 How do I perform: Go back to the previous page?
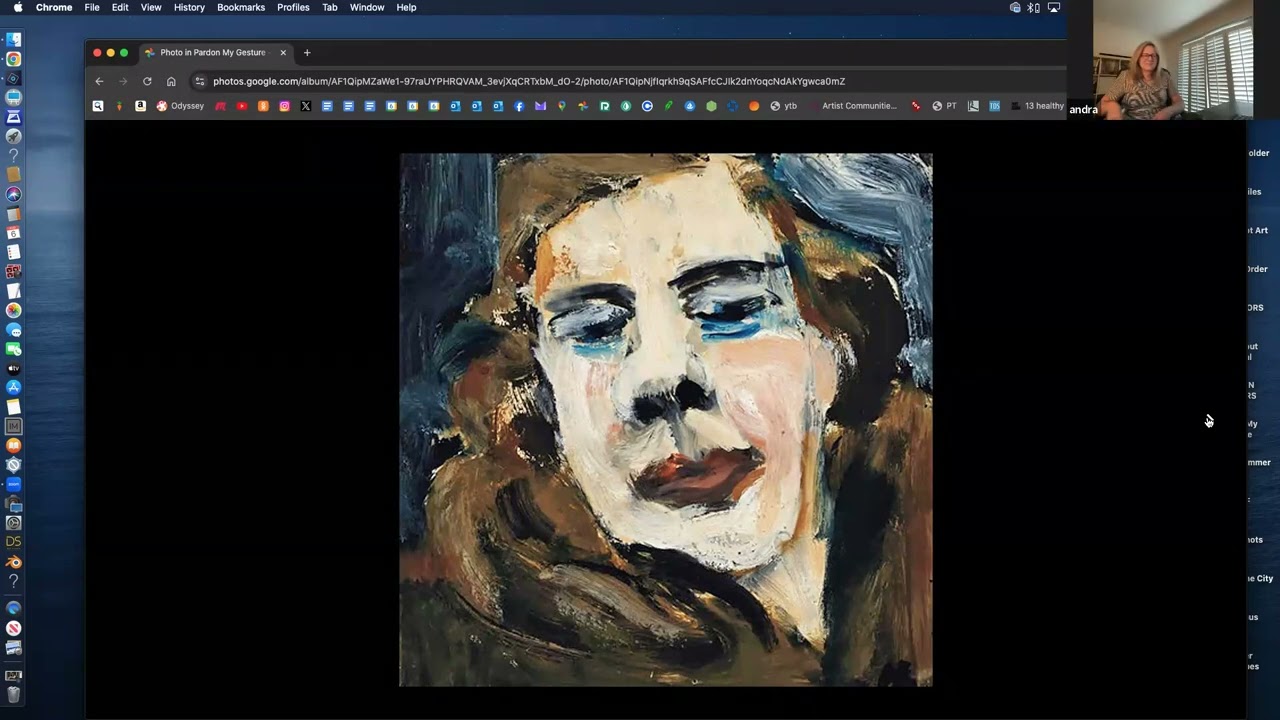pos(99,81)
